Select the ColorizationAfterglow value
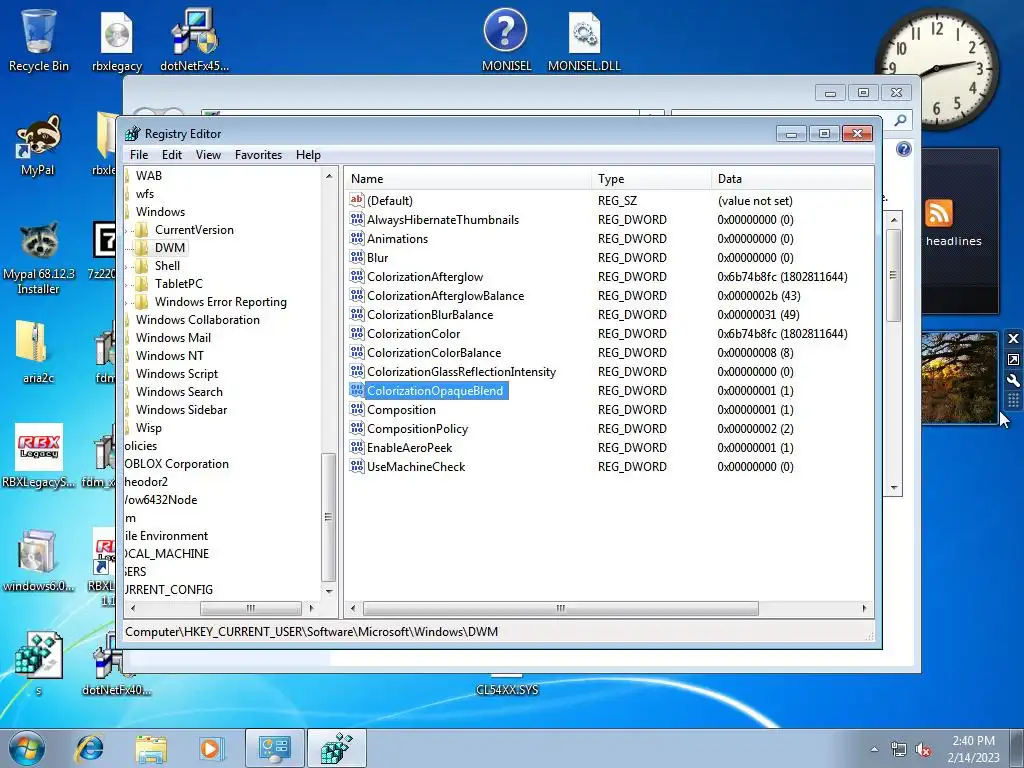Screen dimensions: 1024x768 (x=425, y=276)
